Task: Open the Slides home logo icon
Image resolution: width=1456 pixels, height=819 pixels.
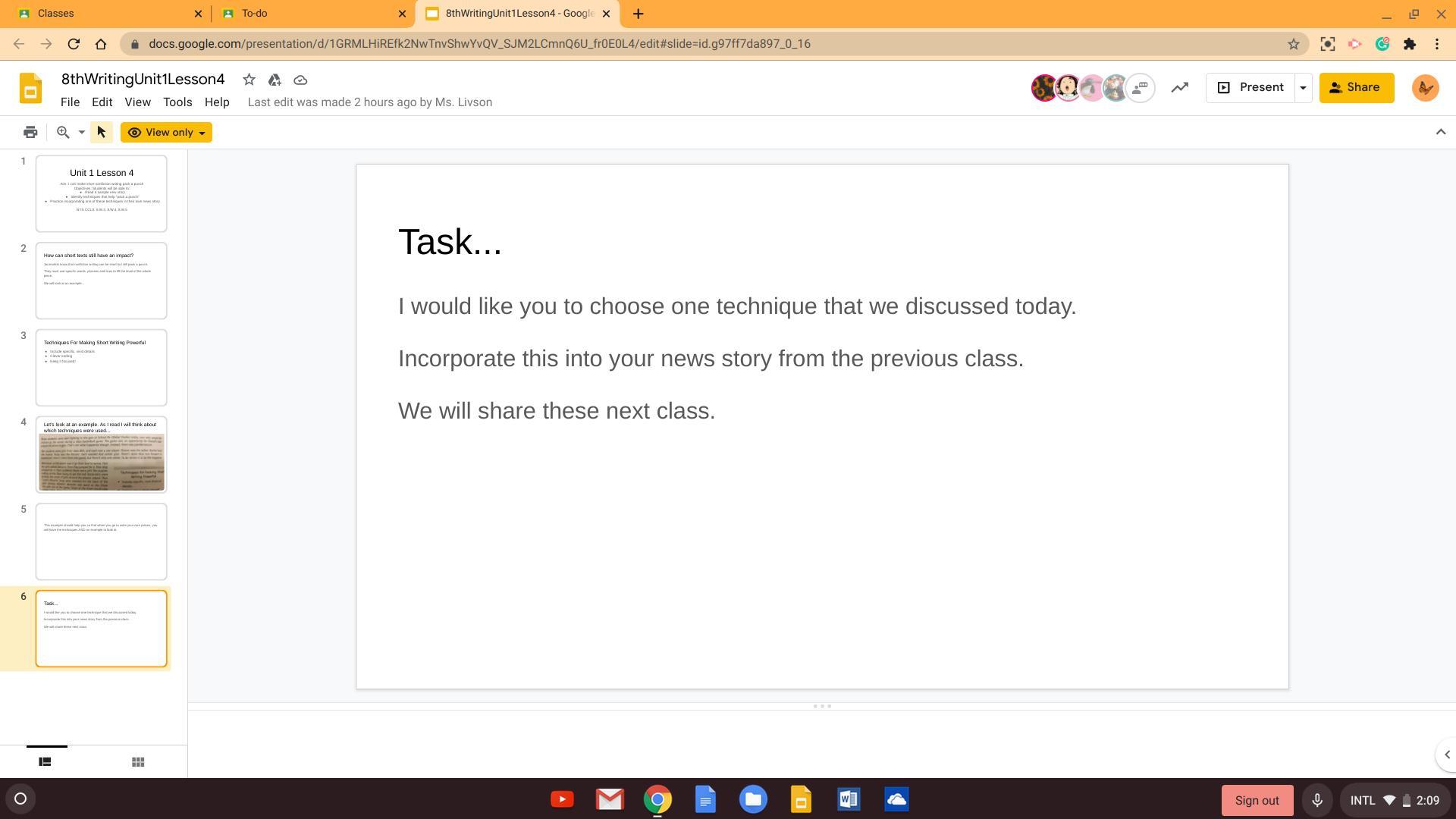Action: click(x=30, y=89)
